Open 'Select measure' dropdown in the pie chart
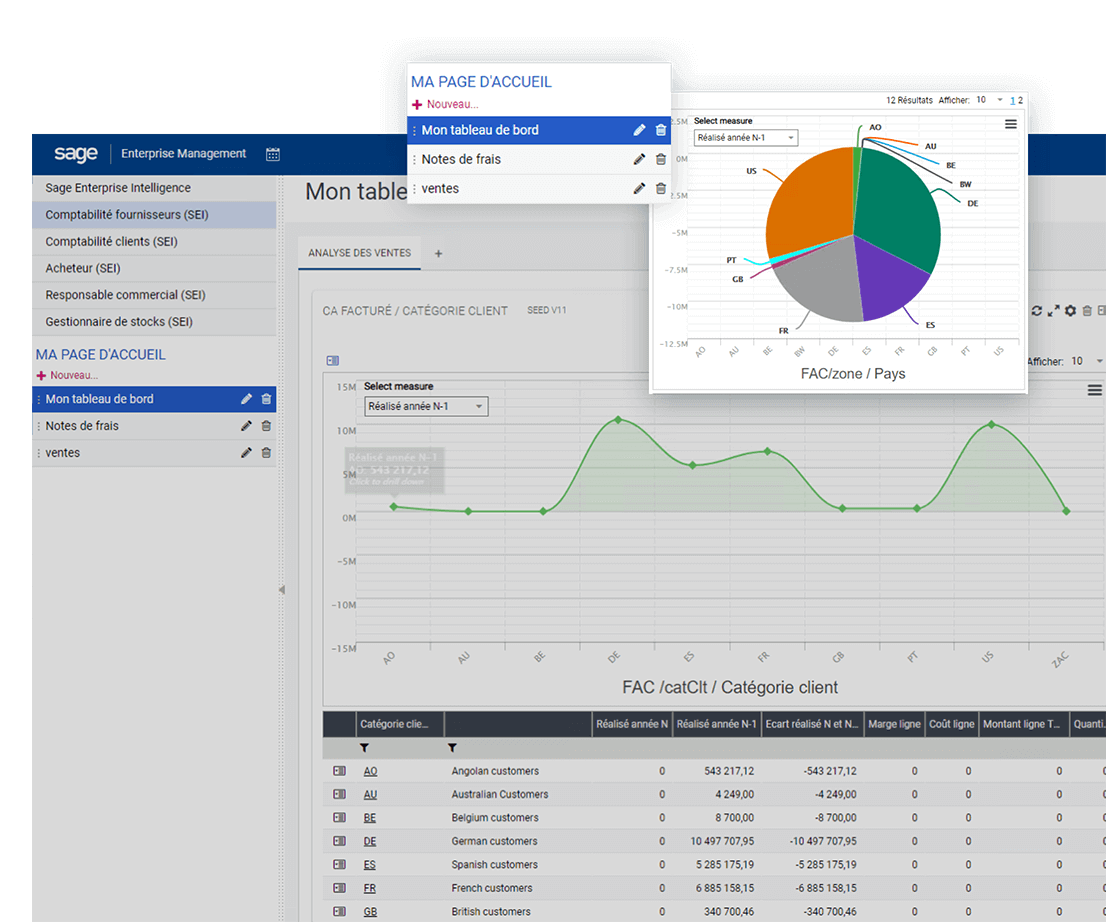The width and height of the screenshot is (1106, 922). pos(745,138)
